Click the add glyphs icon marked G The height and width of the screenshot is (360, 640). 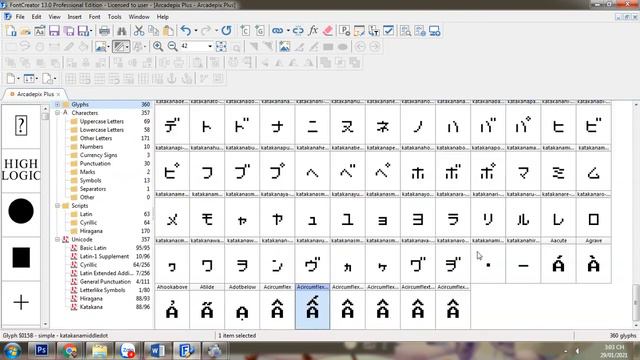pos(260,31)
